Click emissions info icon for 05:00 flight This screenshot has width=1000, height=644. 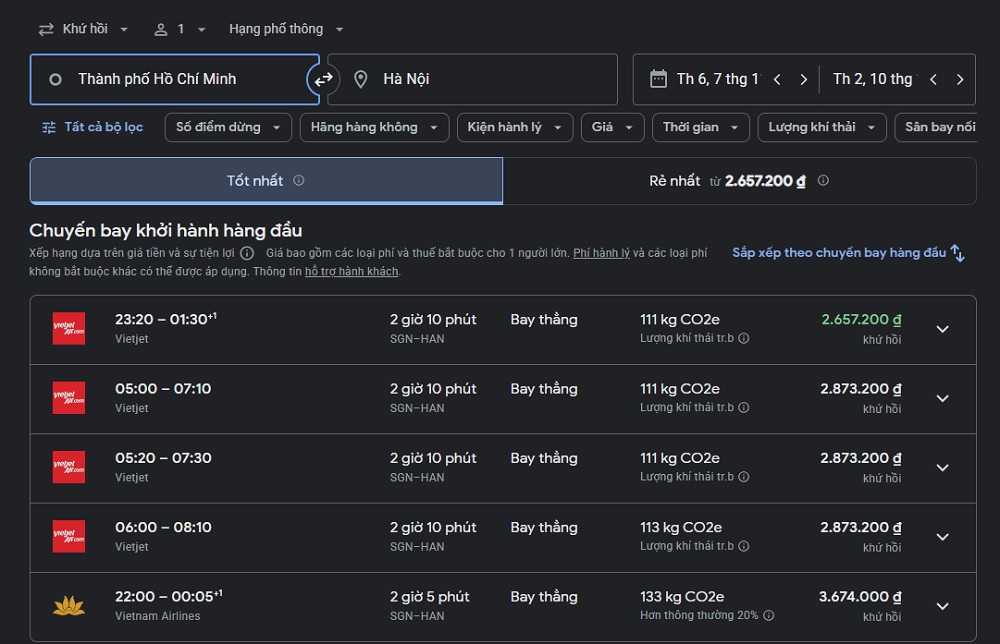coord(744,407)
